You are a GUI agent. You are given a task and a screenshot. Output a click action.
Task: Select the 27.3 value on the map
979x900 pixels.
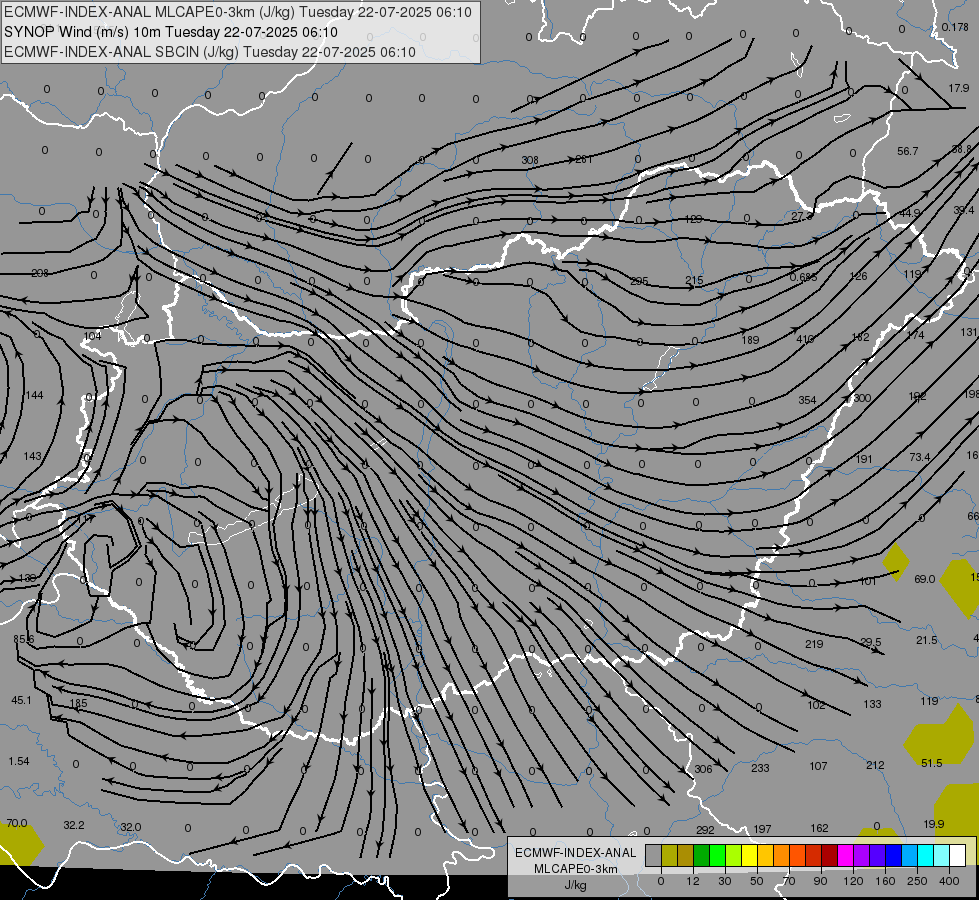pos(802,216)
